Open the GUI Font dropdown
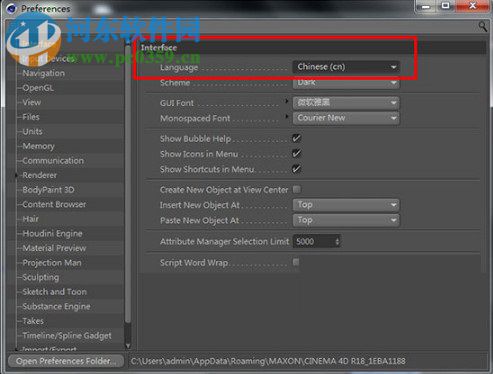 click(x=346, y=103)
